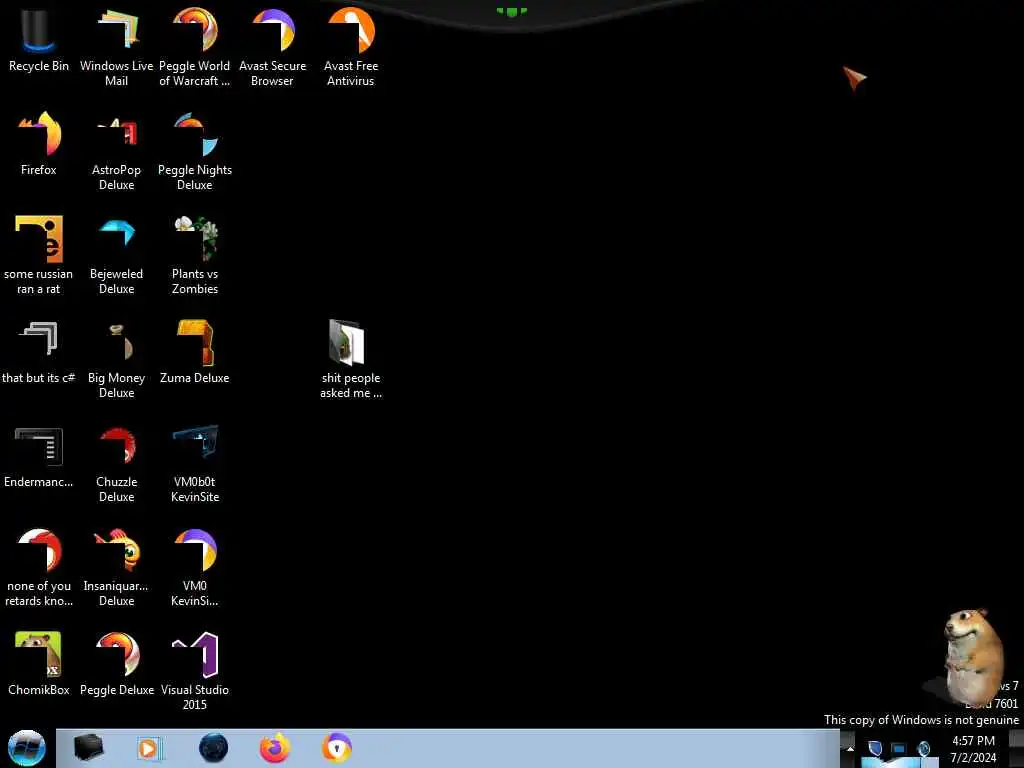The image size is (1024, 768).
Task: Expand the hidden system tray icons arrow
Action: tap(850, 748)
